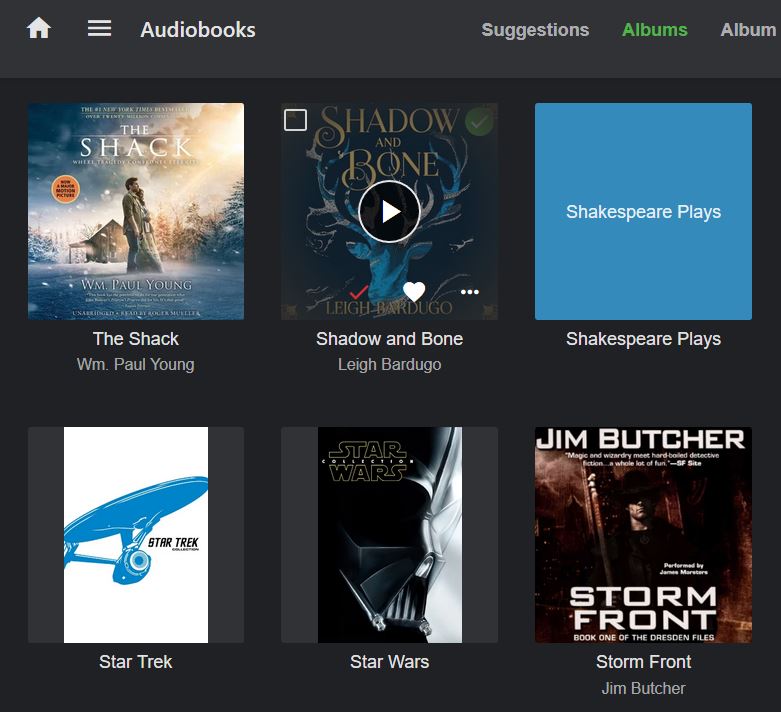Play the Shadow and Bone audiobook
This screenshot has width=781, height=712.
tap(389, 212)
